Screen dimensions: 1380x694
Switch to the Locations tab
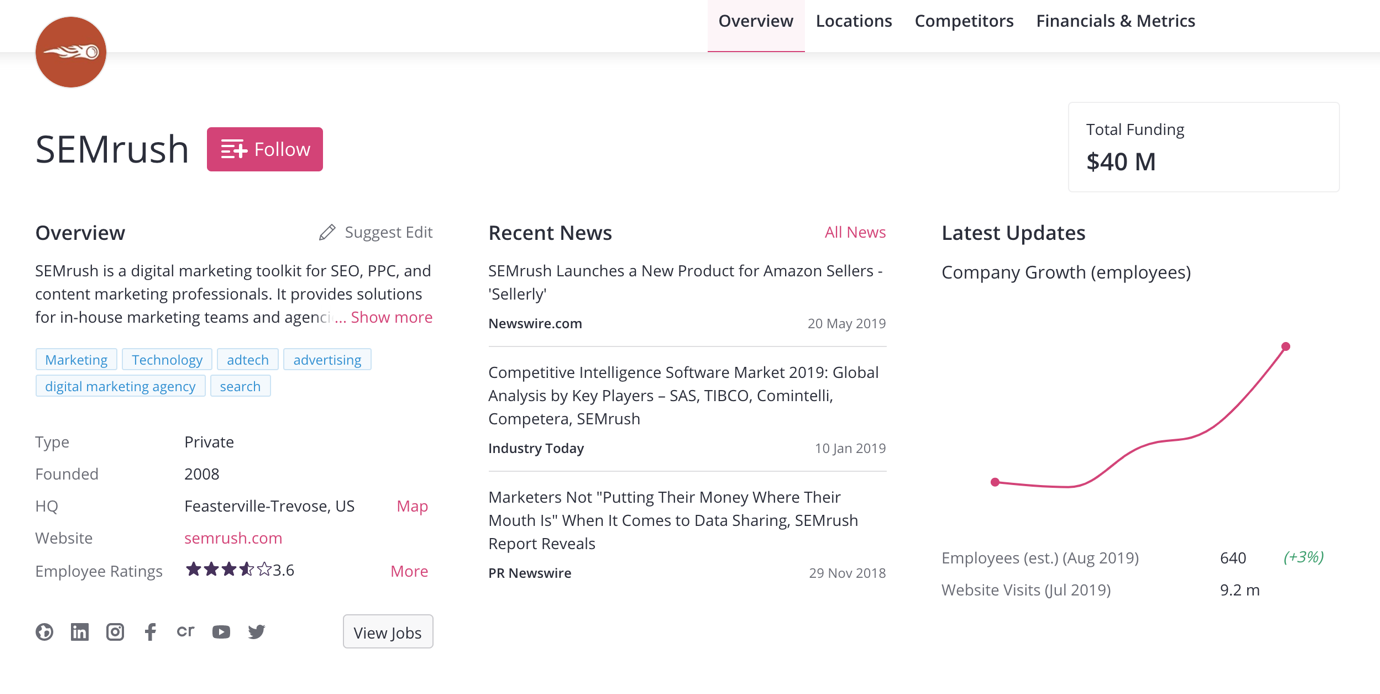[853, 21]
